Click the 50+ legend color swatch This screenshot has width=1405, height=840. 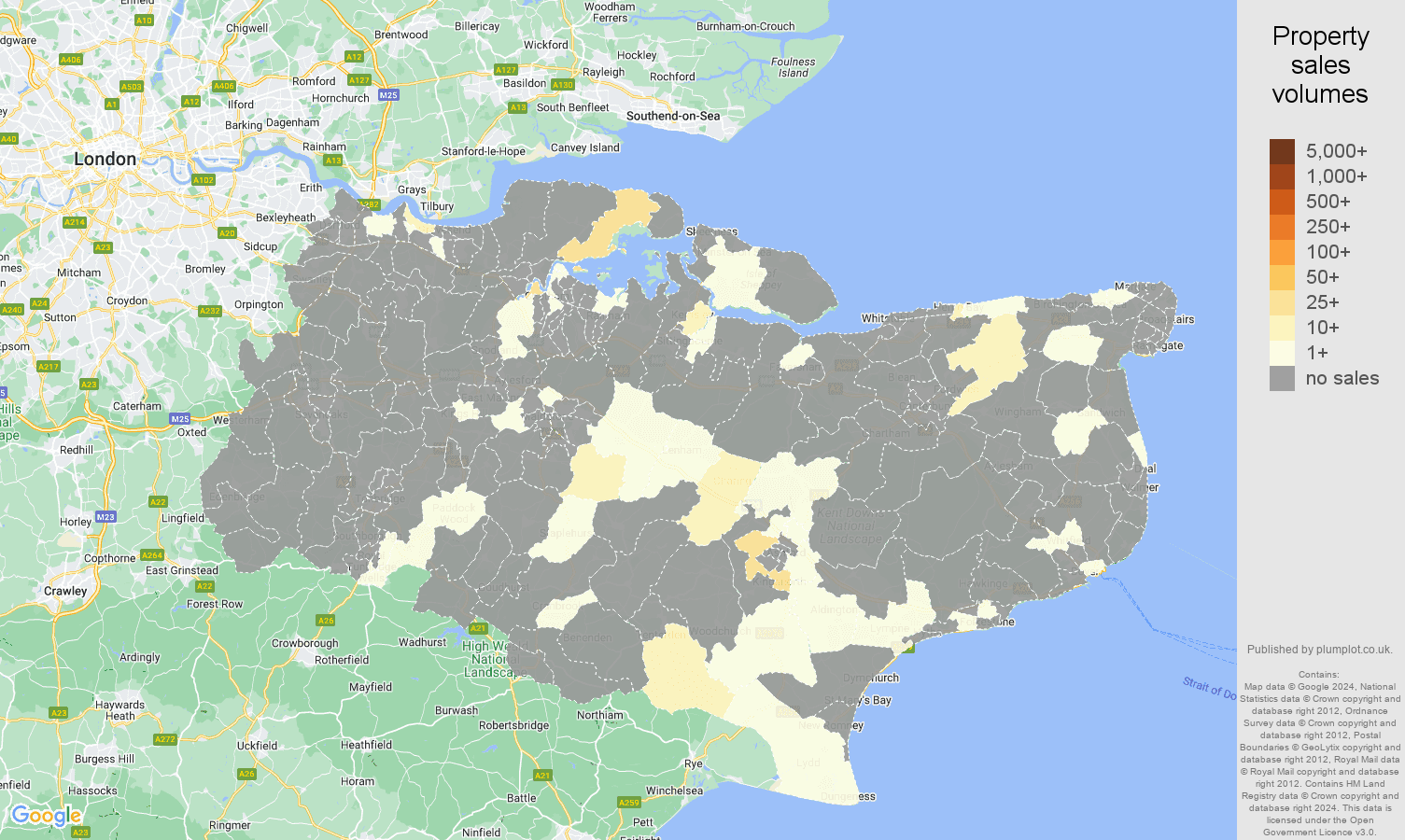click(1282, 277)
